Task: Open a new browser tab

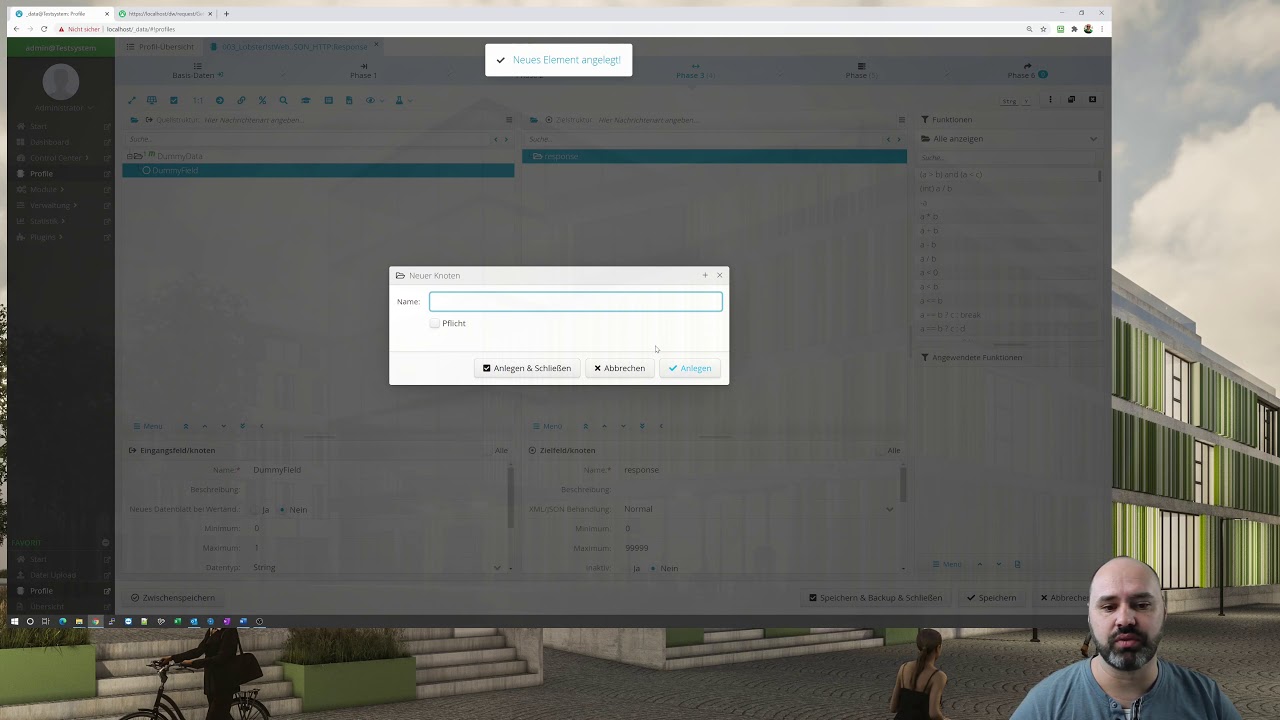Action: coord(226,14)
